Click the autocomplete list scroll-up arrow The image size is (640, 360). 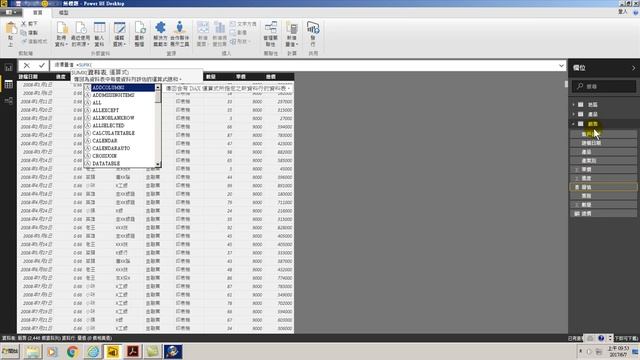(158, 87)
